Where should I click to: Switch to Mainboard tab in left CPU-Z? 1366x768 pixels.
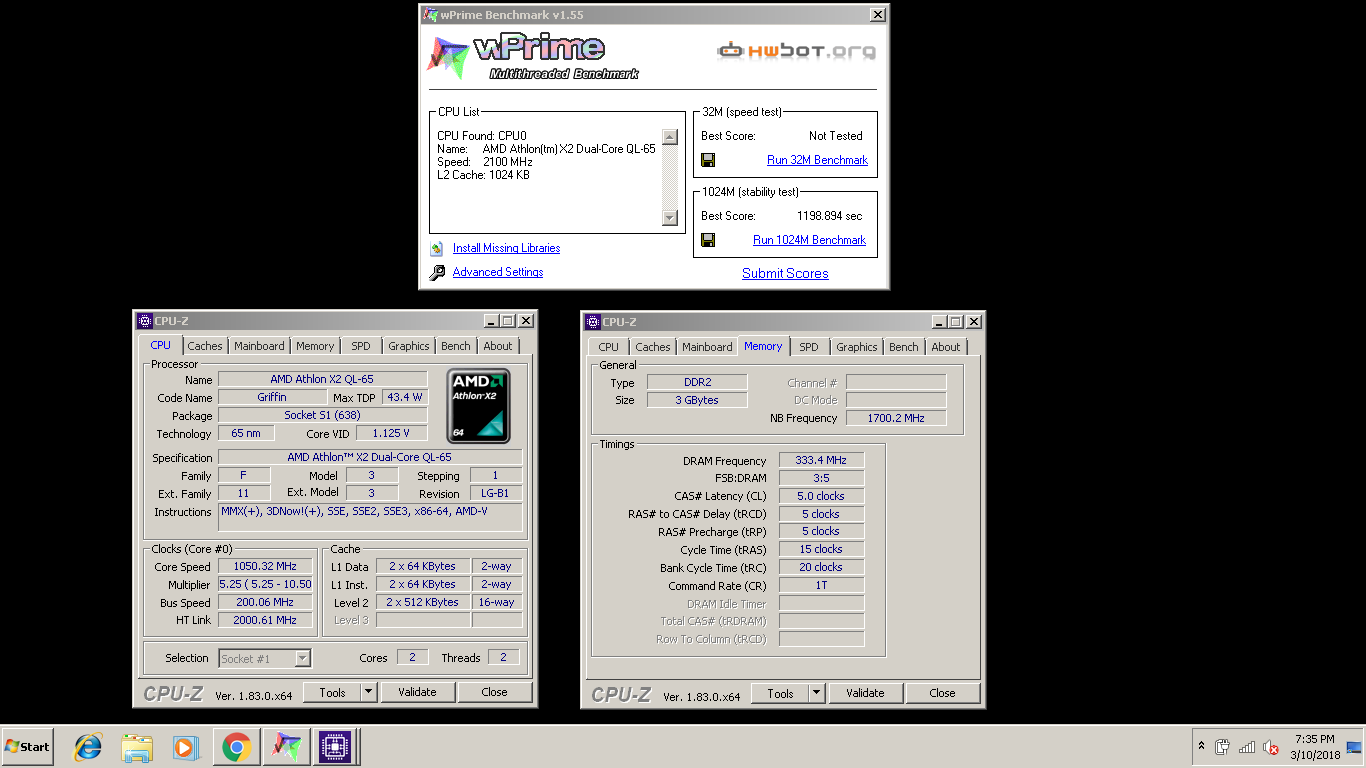point(259,346)
